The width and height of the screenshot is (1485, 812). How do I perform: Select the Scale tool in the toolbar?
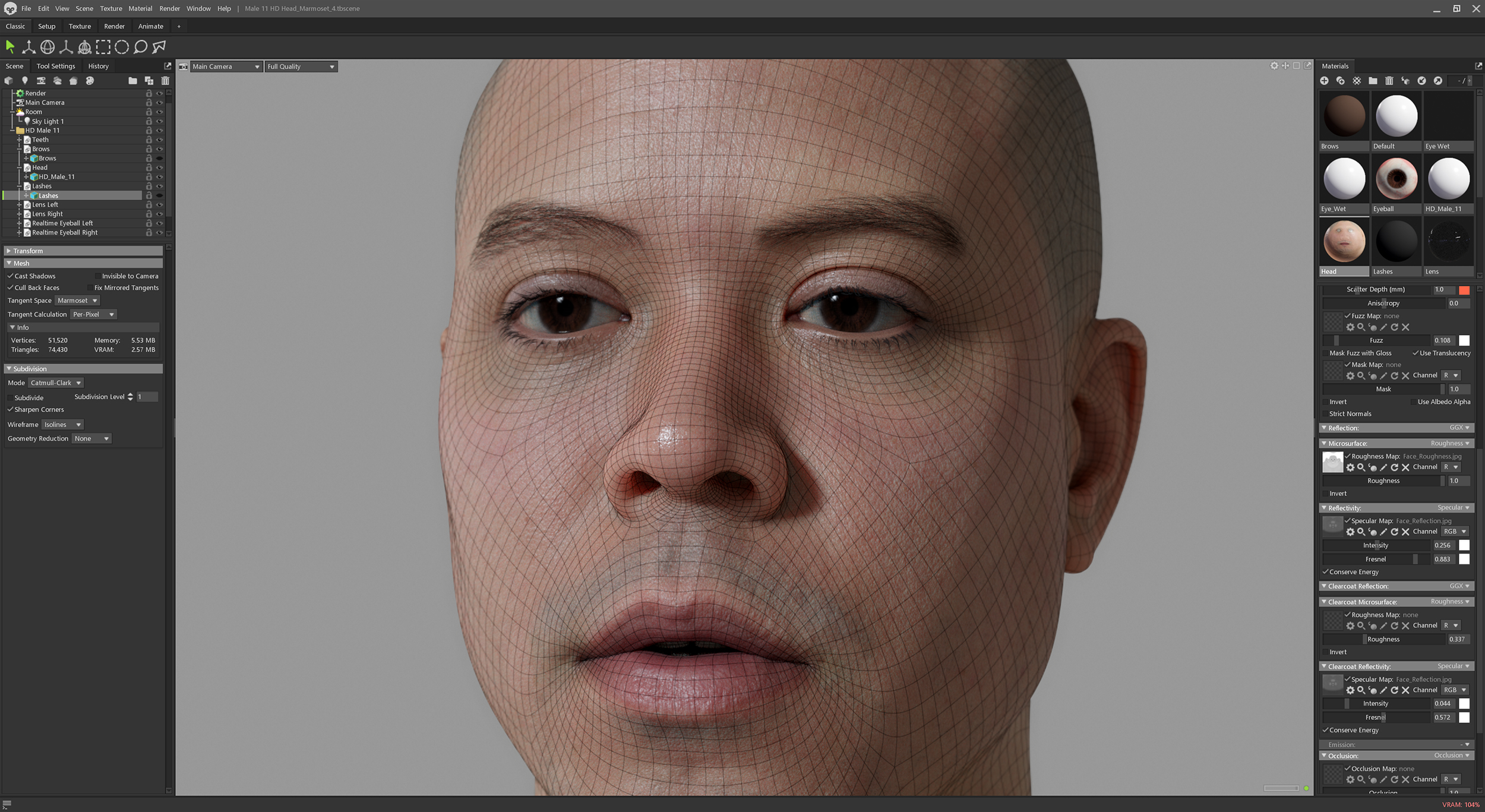(66, 47)
